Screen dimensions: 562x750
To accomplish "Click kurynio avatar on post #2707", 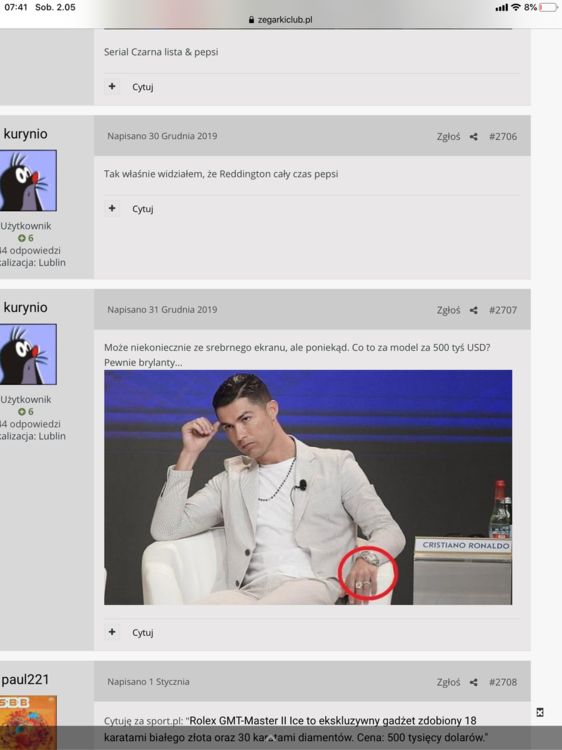I will coord(28,354).
